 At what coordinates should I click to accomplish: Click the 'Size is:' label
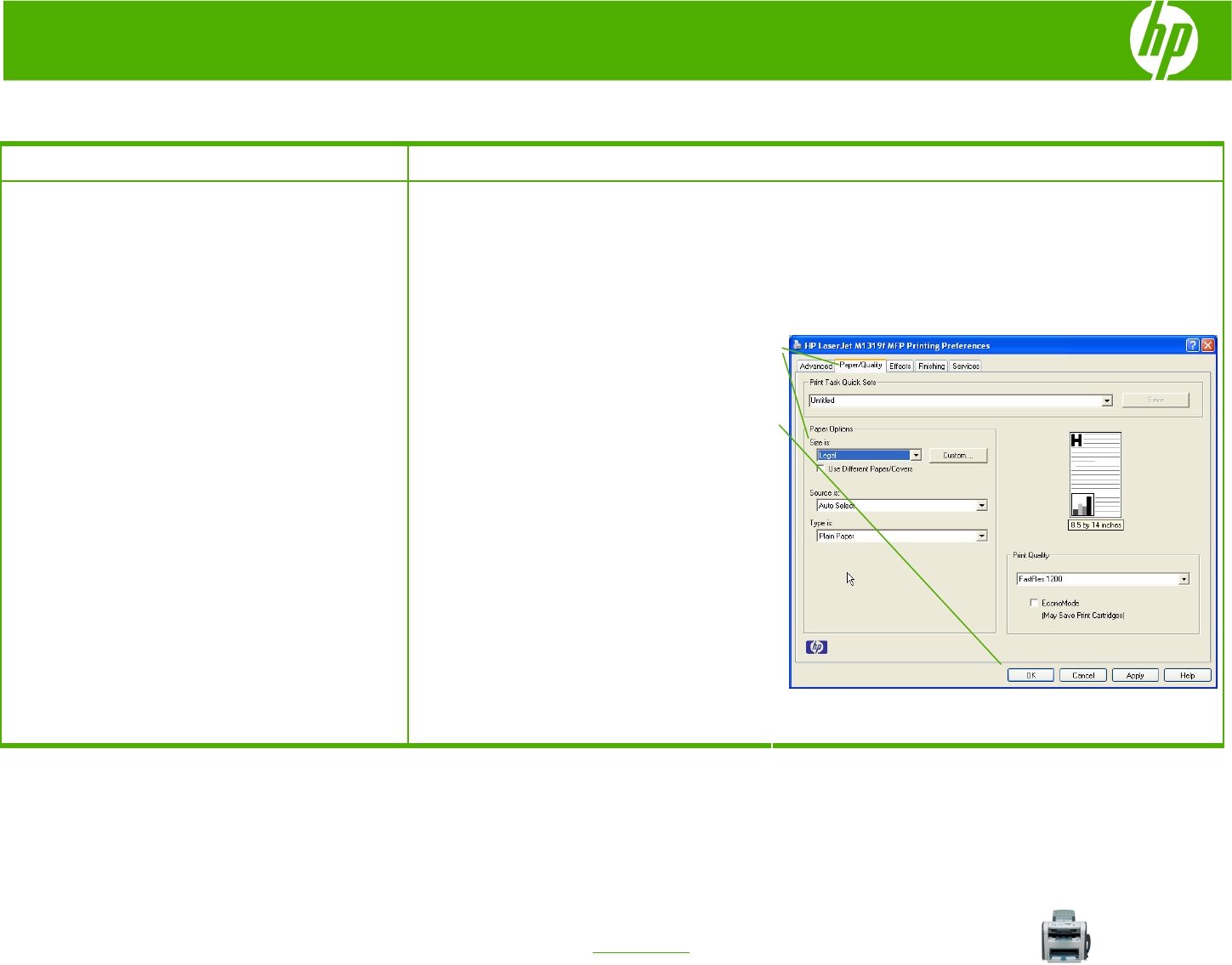[820, 443]
